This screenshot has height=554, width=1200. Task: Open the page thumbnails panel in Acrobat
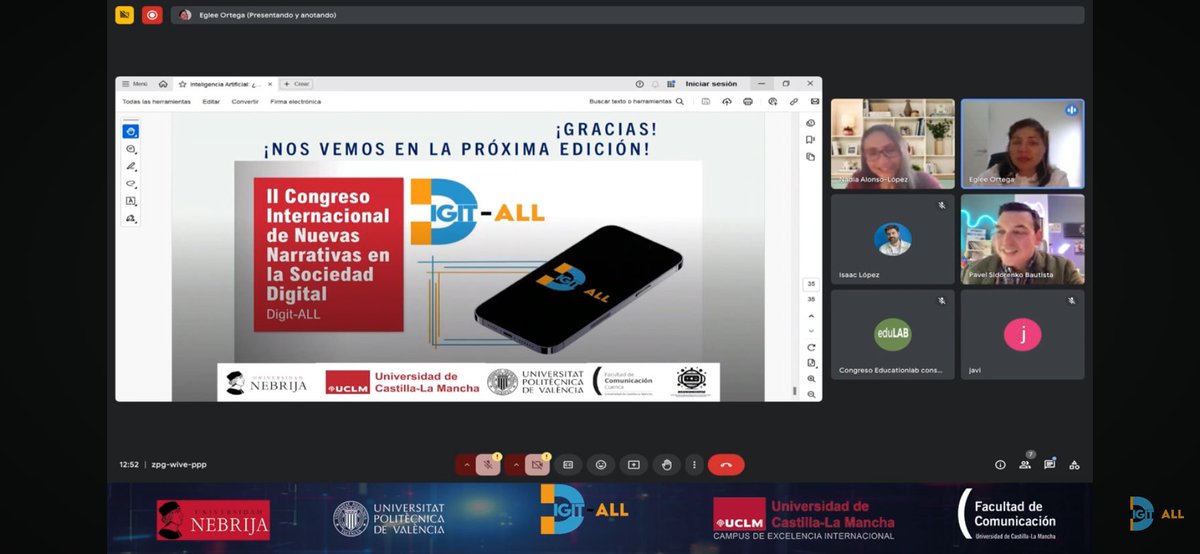tap(810, 157)
